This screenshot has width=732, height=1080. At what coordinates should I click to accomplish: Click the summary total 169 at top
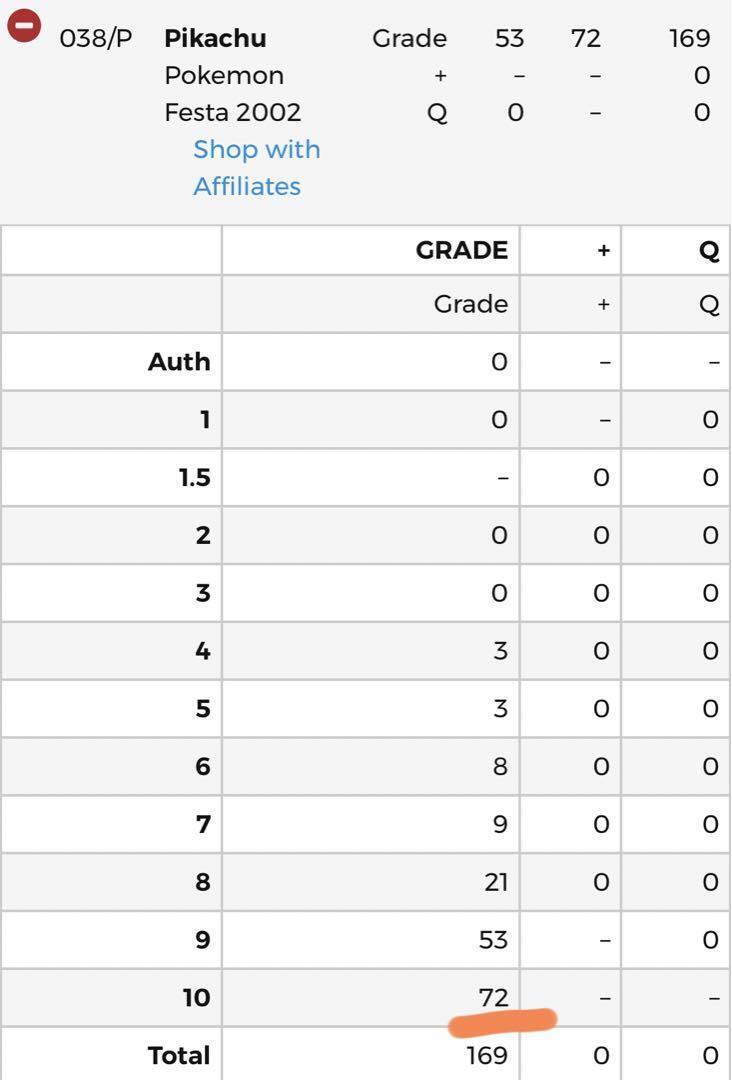(x=689, y=39)
